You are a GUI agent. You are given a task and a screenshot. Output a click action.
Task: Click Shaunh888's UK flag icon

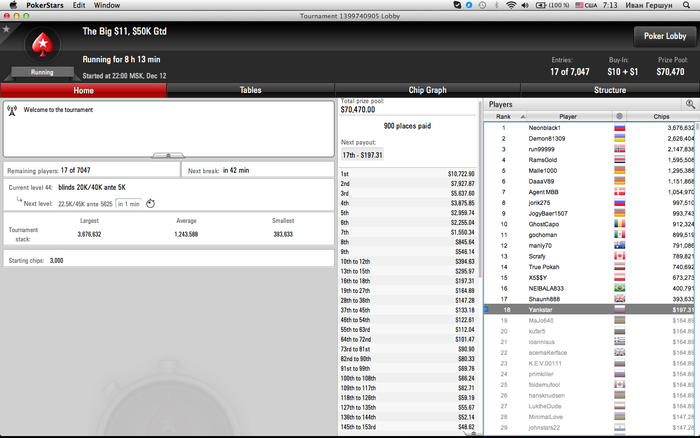619,299
